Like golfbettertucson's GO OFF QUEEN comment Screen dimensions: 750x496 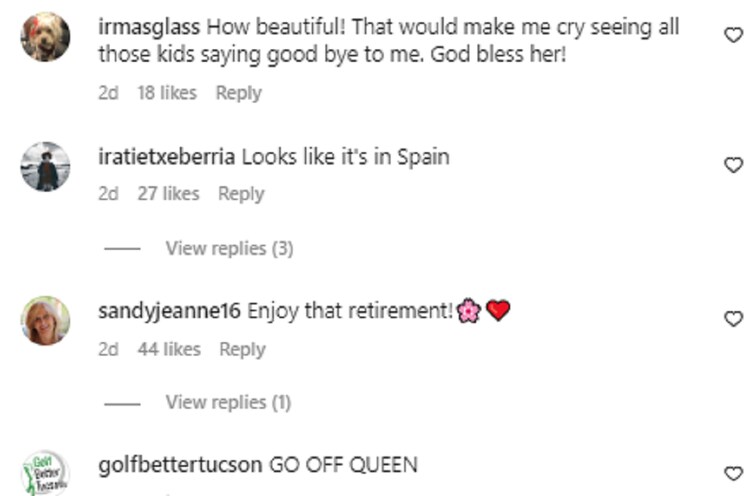point(733,474)
